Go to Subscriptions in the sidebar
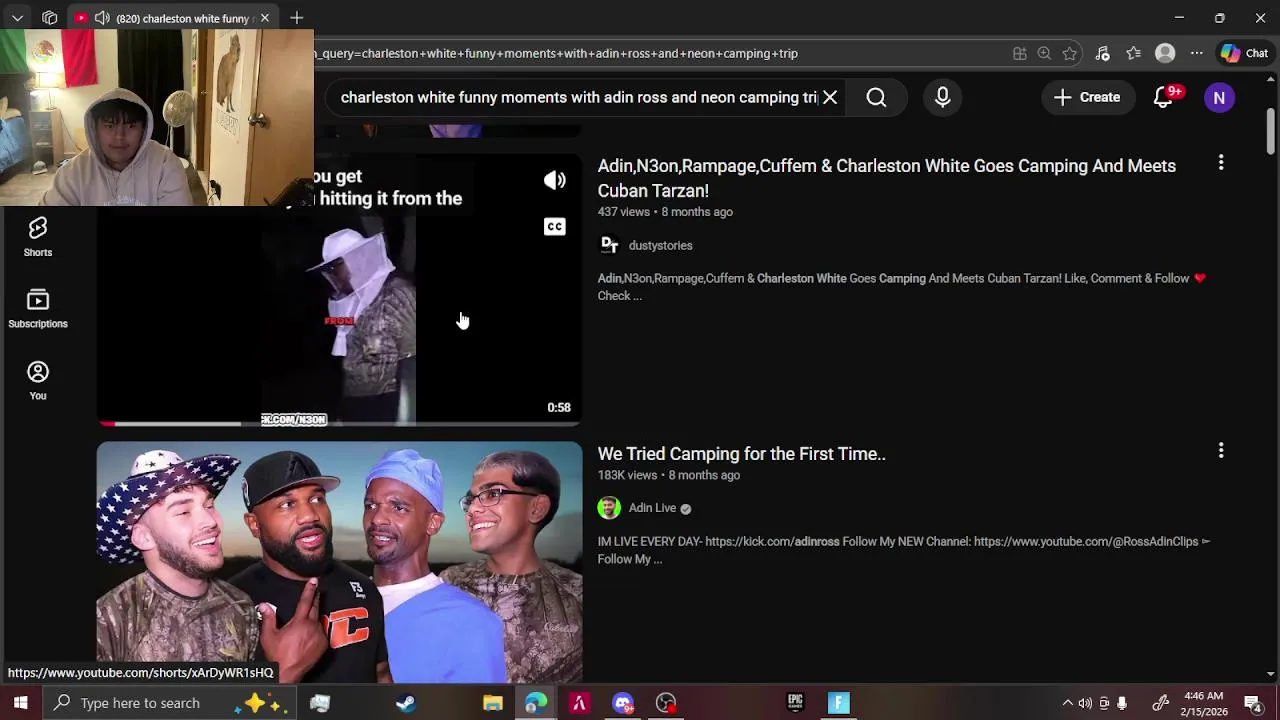This screenshot has width=1280, height=720. click(x=38, y=309)
